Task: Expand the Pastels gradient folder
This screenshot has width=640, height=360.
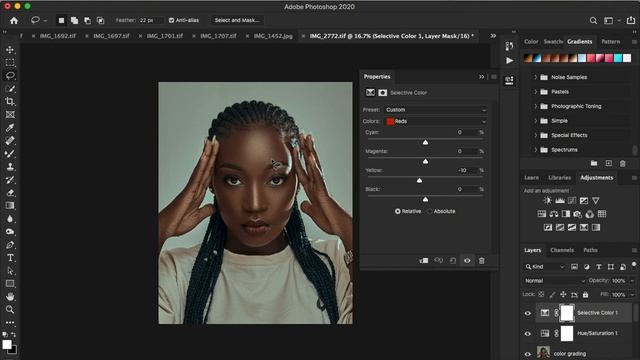Action: coord(536,92)
